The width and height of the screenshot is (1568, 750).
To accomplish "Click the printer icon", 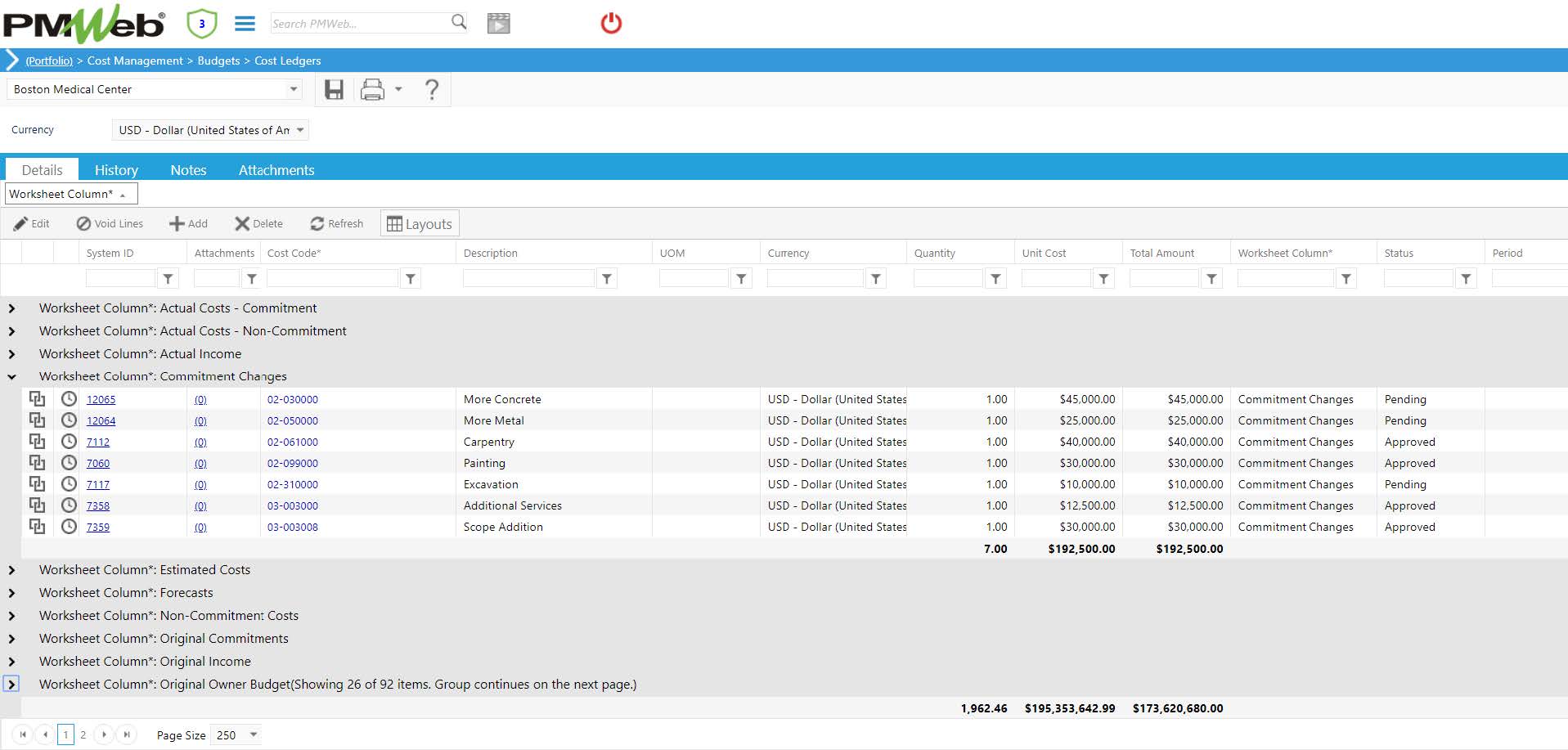I will click(x=372, y=89).
